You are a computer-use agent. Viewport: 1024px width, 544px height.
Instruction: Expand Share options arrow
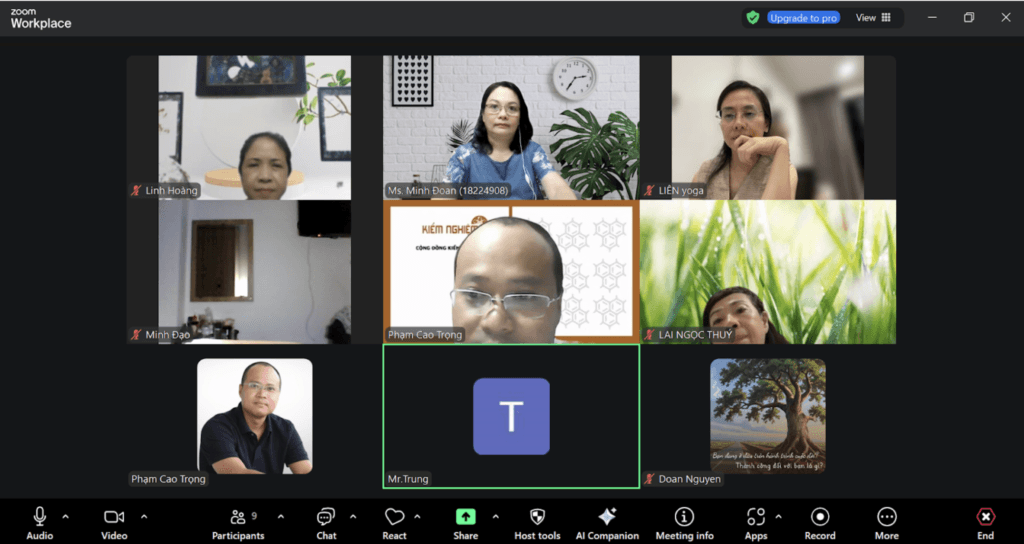click(495, 517)
